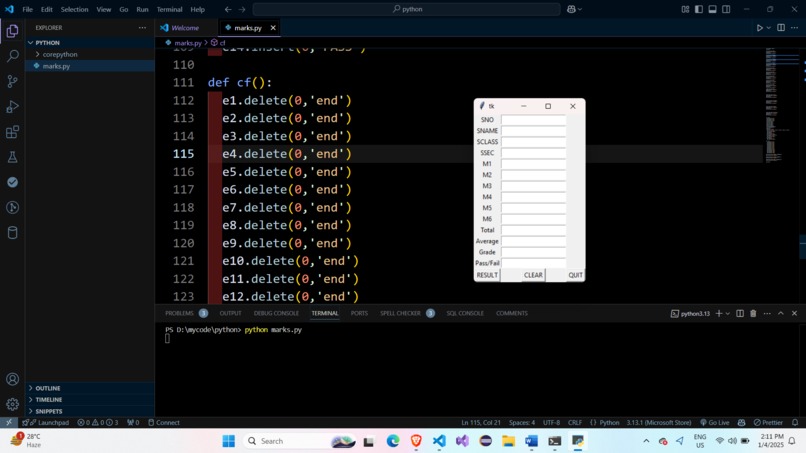Expand the SNIPPETS section
This screenshot has width=806, height=453.
click(48, 411)
